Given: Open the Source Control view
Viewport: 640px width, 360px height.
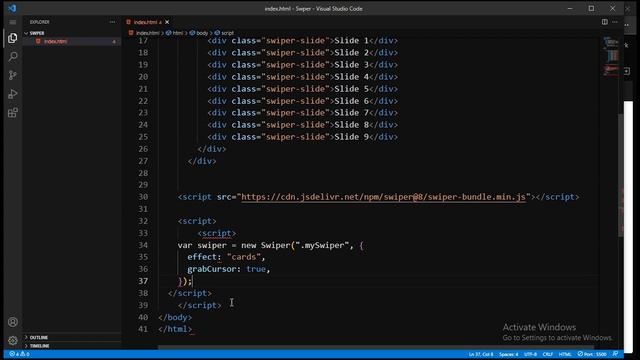Looking at the screenshot, I should (x=13, y=75).
